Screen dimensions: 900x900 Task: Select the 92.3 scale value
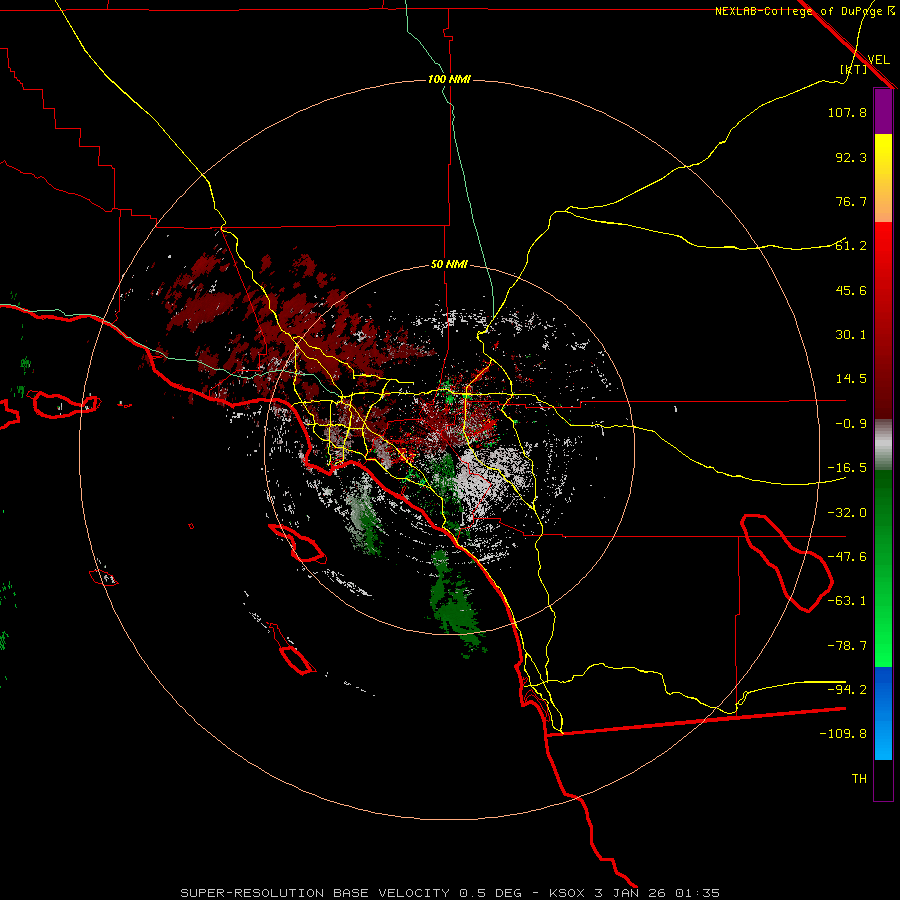(x=851, y=157)
